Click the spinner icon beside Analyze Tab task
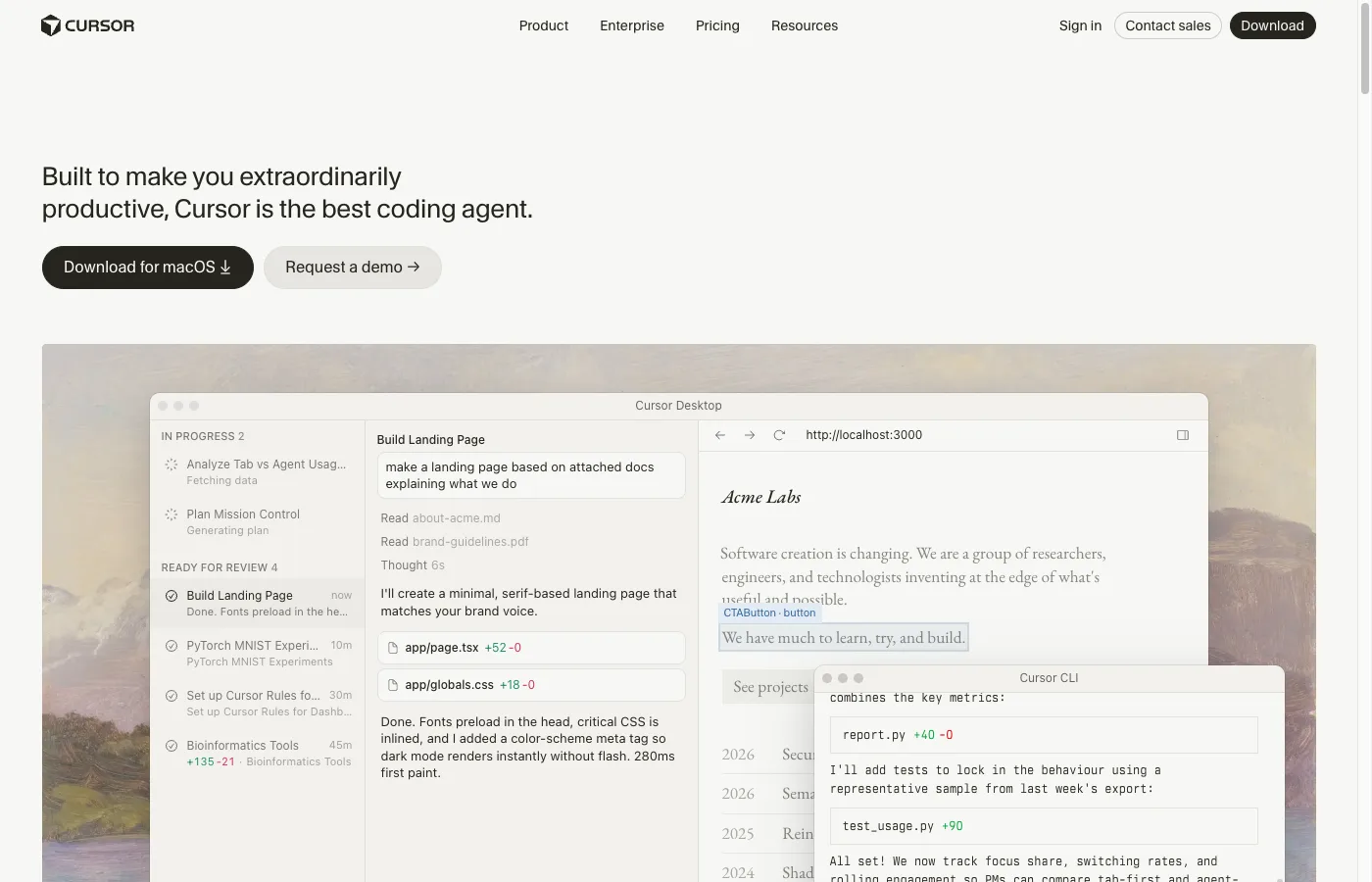 tap(171, 465)
